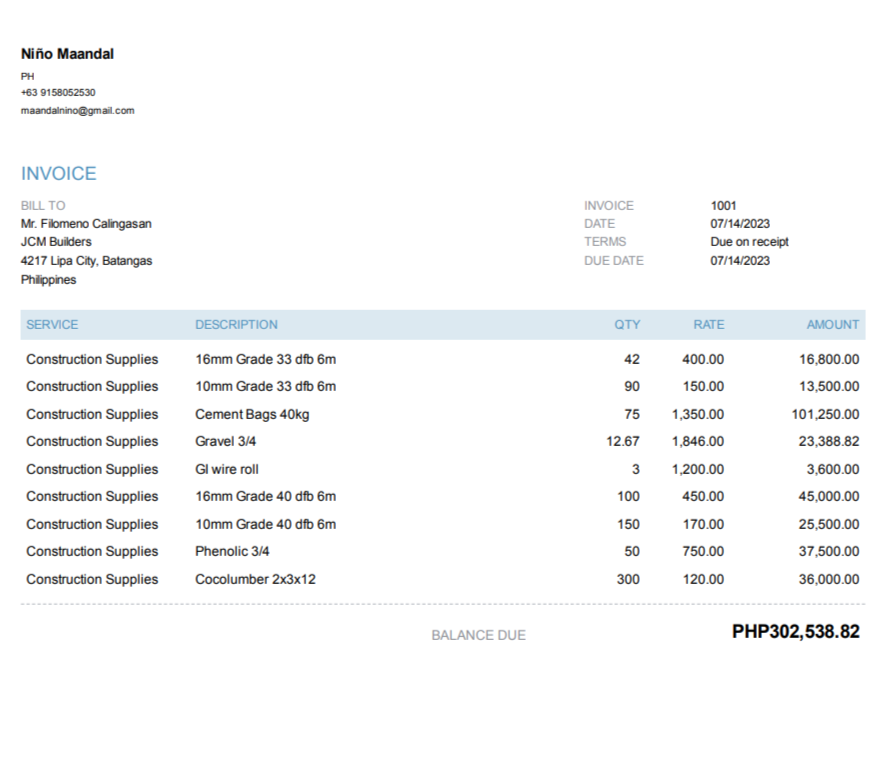The height and width of the screenshot is (770, 889).
Task: Select amount 36,000.00
Action: (829, 579)
